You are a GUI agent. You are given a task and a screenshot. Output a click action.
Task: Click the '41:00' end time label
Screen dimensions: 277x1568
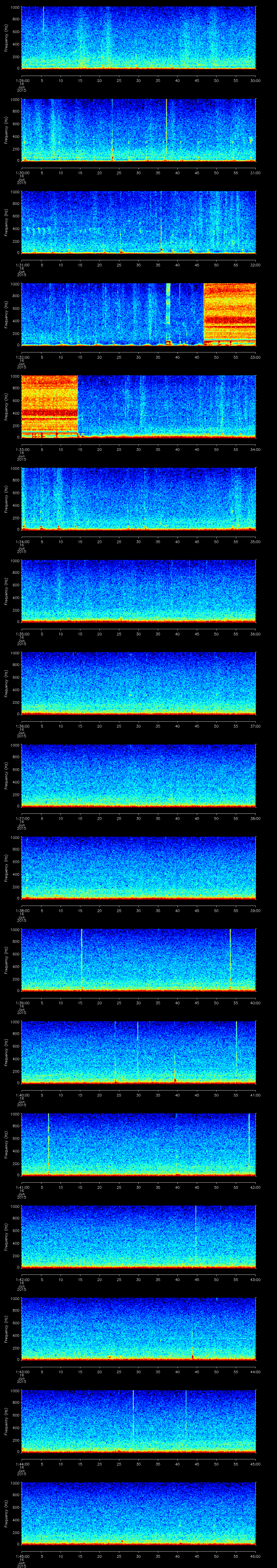point(256,1095)
